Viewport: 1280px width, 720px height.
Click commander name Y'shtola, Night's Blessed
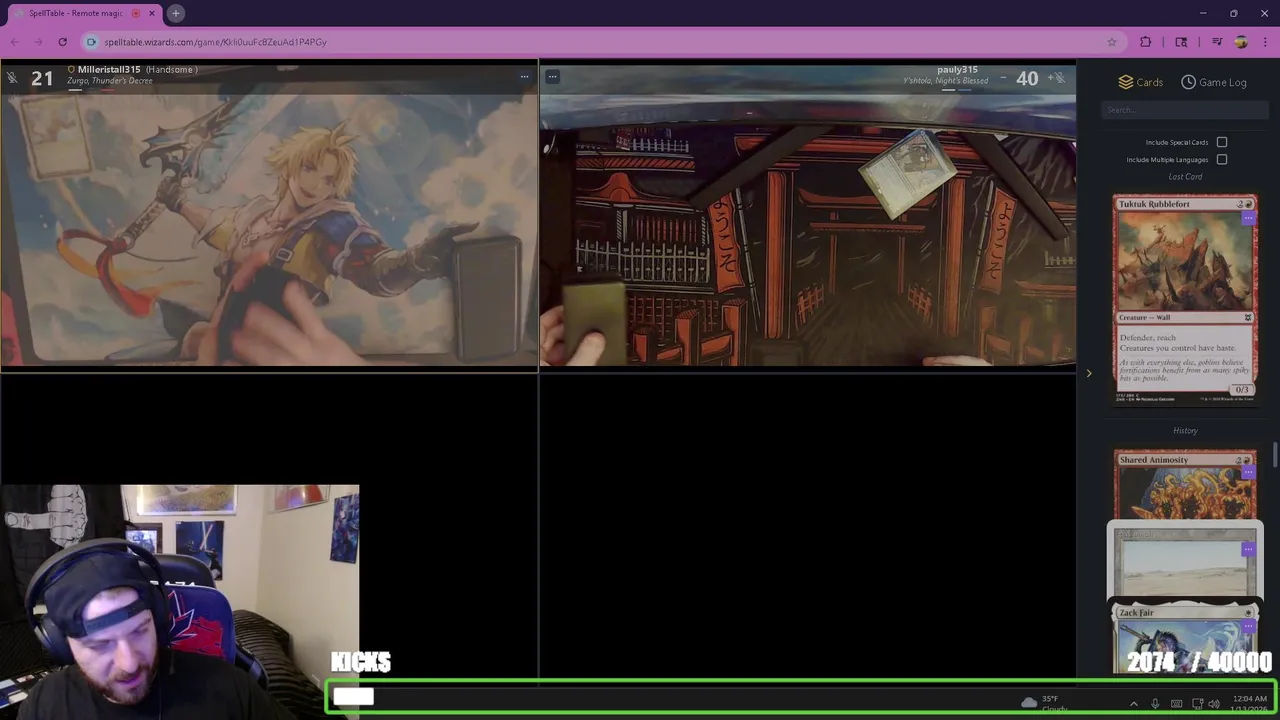(x=945, y=81)
